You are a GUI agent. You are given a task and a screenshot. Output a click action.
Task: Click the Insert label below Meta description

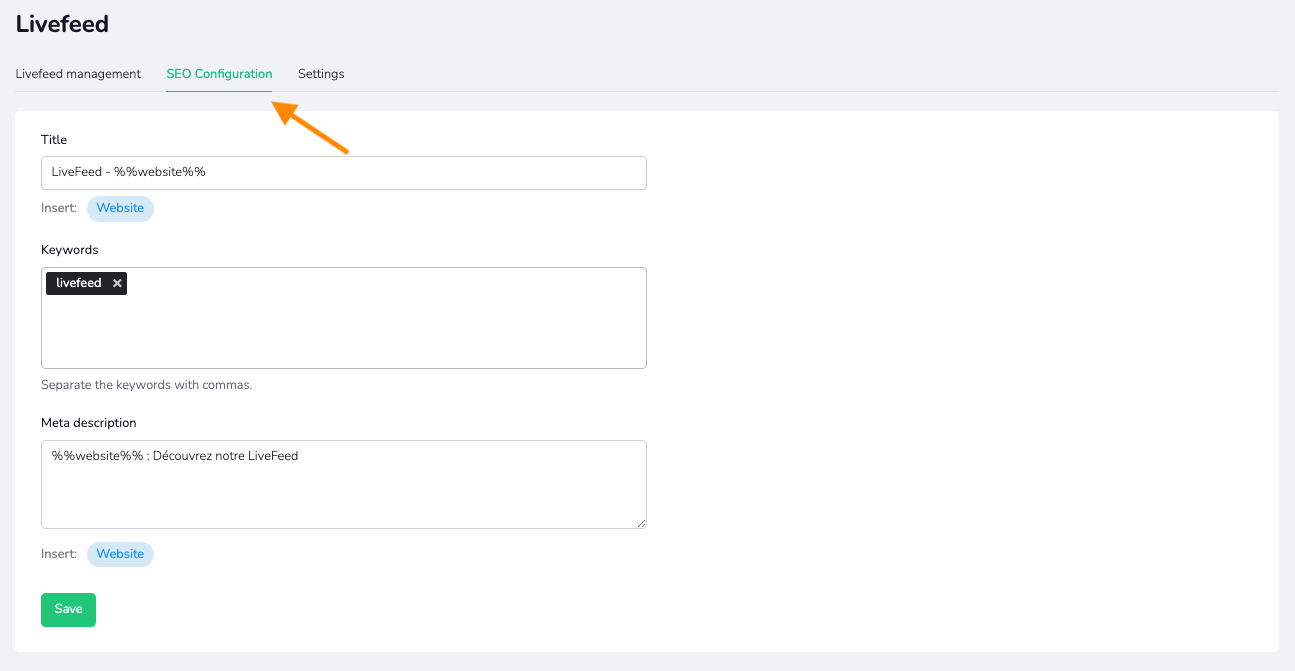click(59, 554)
